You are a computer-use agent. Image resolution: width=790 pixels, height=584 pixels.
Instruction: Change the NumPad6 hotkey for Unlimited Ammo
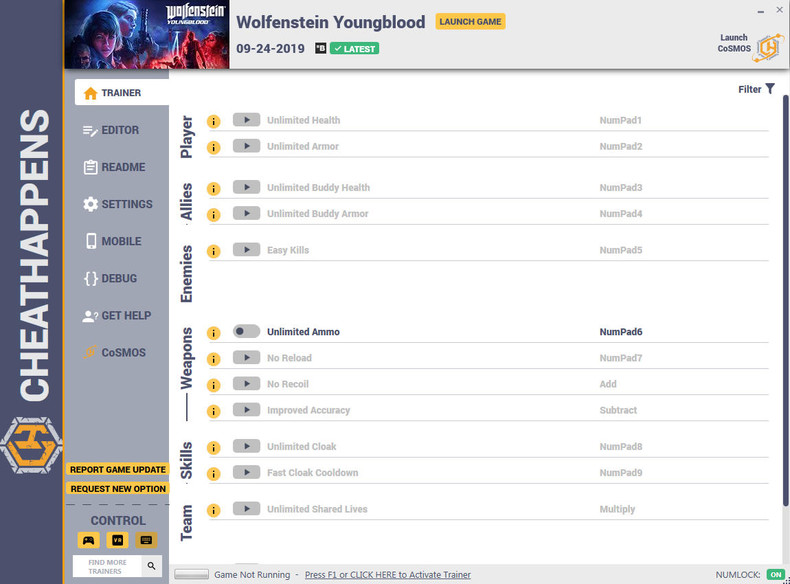621,332
